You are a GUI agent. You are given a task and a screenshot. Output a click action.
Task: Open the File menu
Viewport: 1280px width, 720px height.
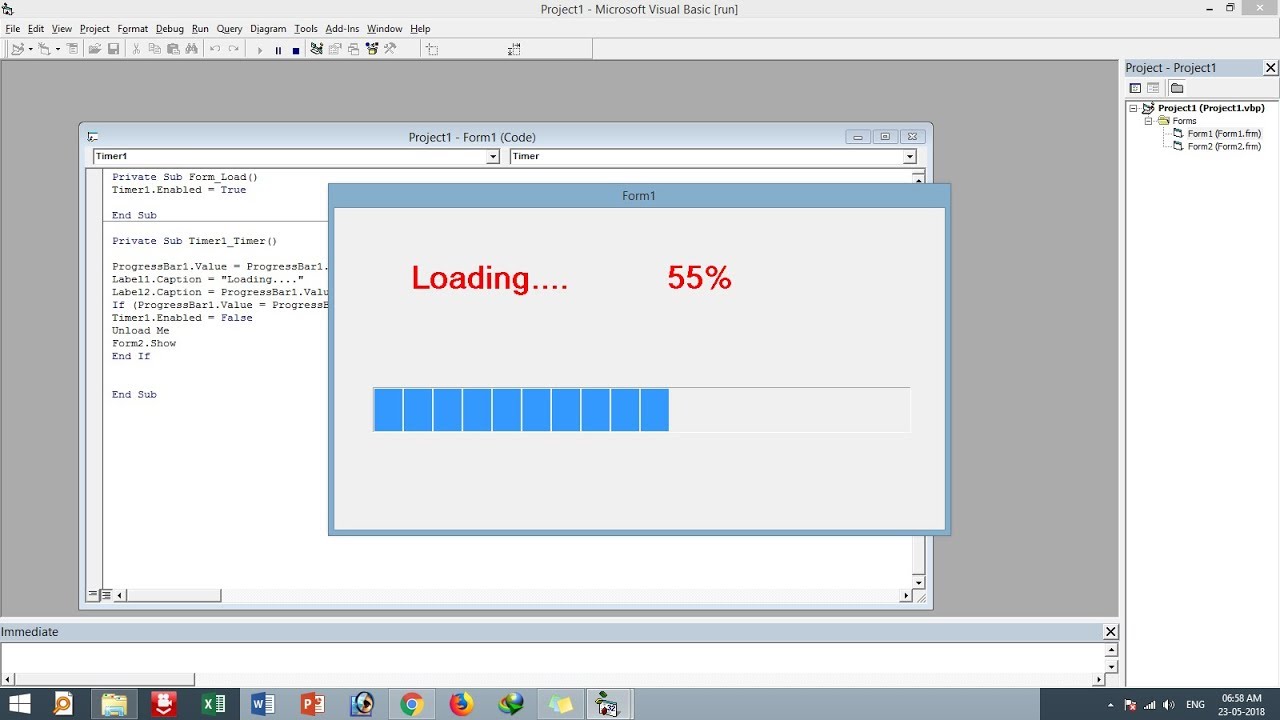(12, 29)
